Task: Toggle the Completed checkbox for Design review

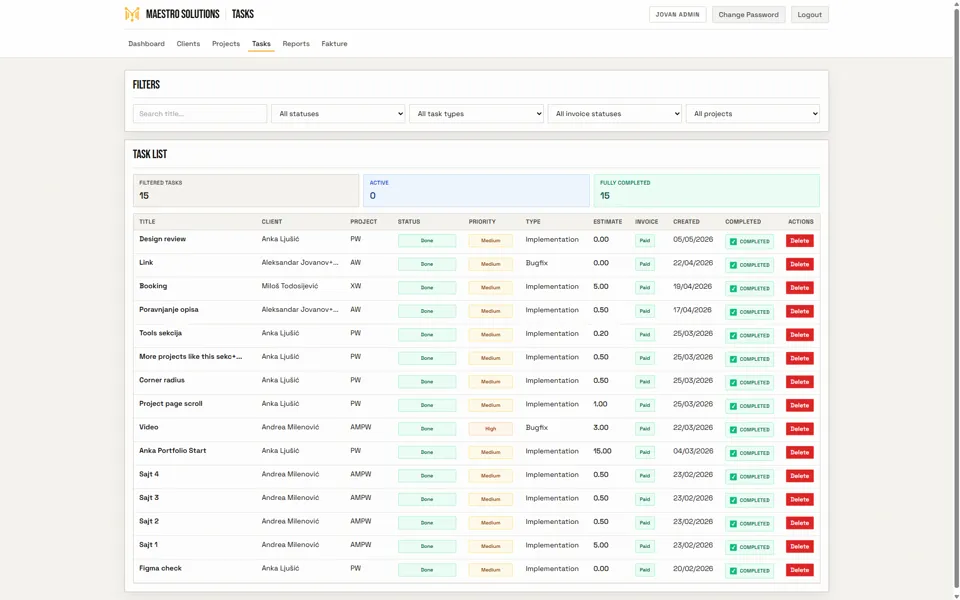Action: click(x=733, y=241)
